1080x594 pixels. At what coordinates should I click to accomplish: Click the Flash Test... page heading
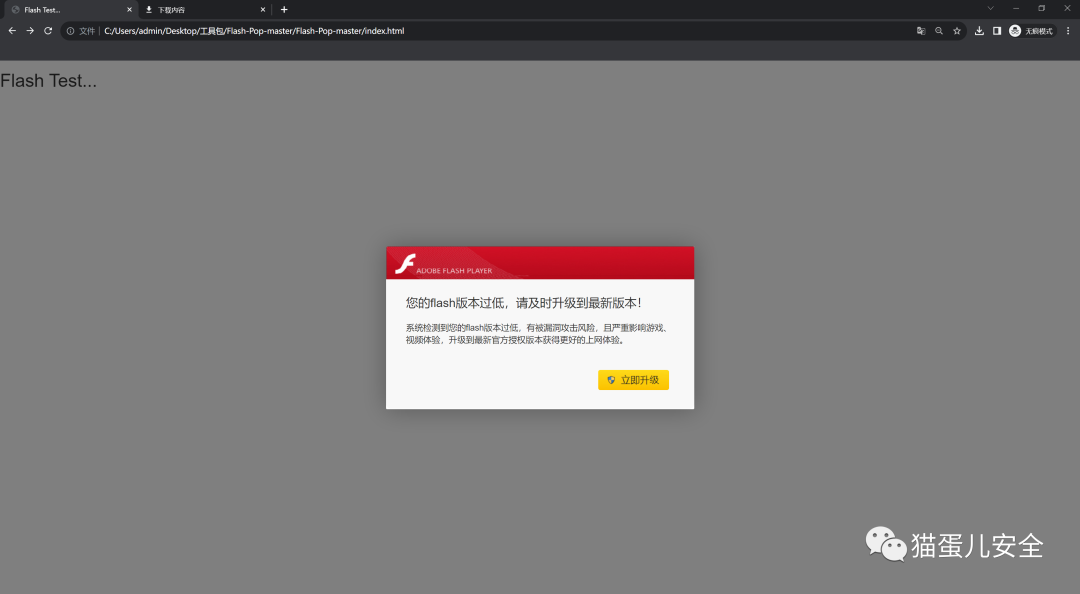(48, 81)
